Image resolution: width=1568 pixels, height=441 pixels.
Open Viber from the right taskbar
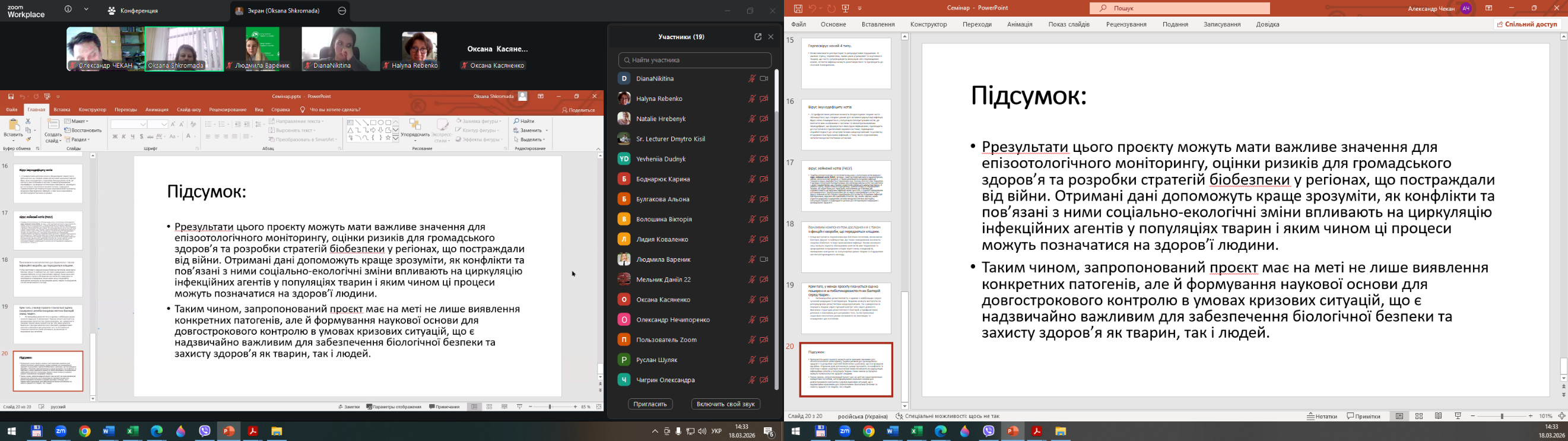coord(989,432)
